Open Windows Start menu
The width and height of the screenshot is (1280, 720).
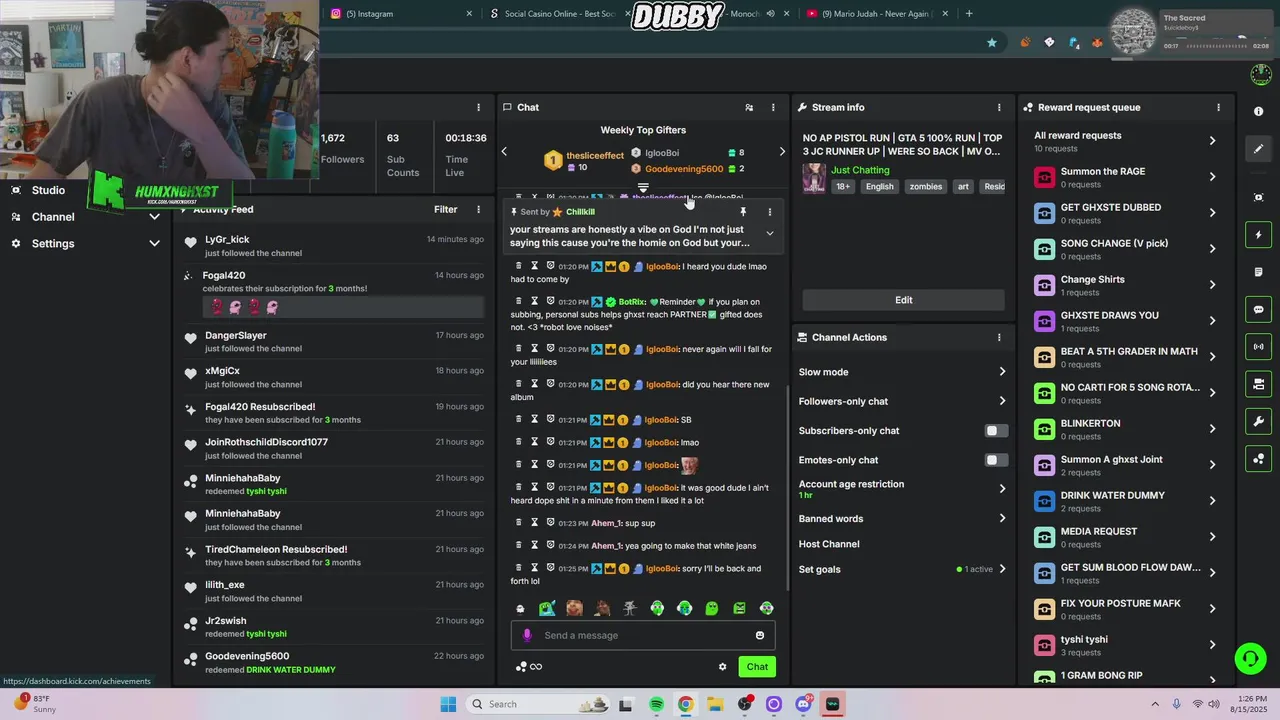448,704
